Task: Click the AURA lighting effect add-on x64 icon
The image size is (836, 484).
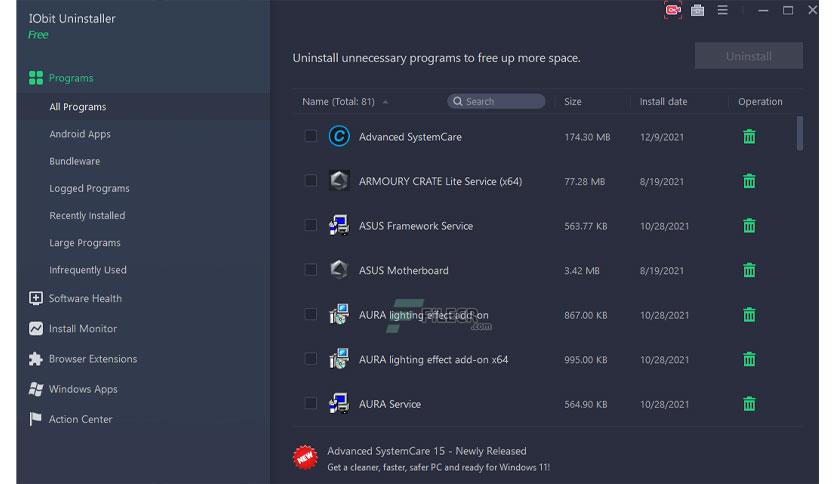Action: coord(339,359)
